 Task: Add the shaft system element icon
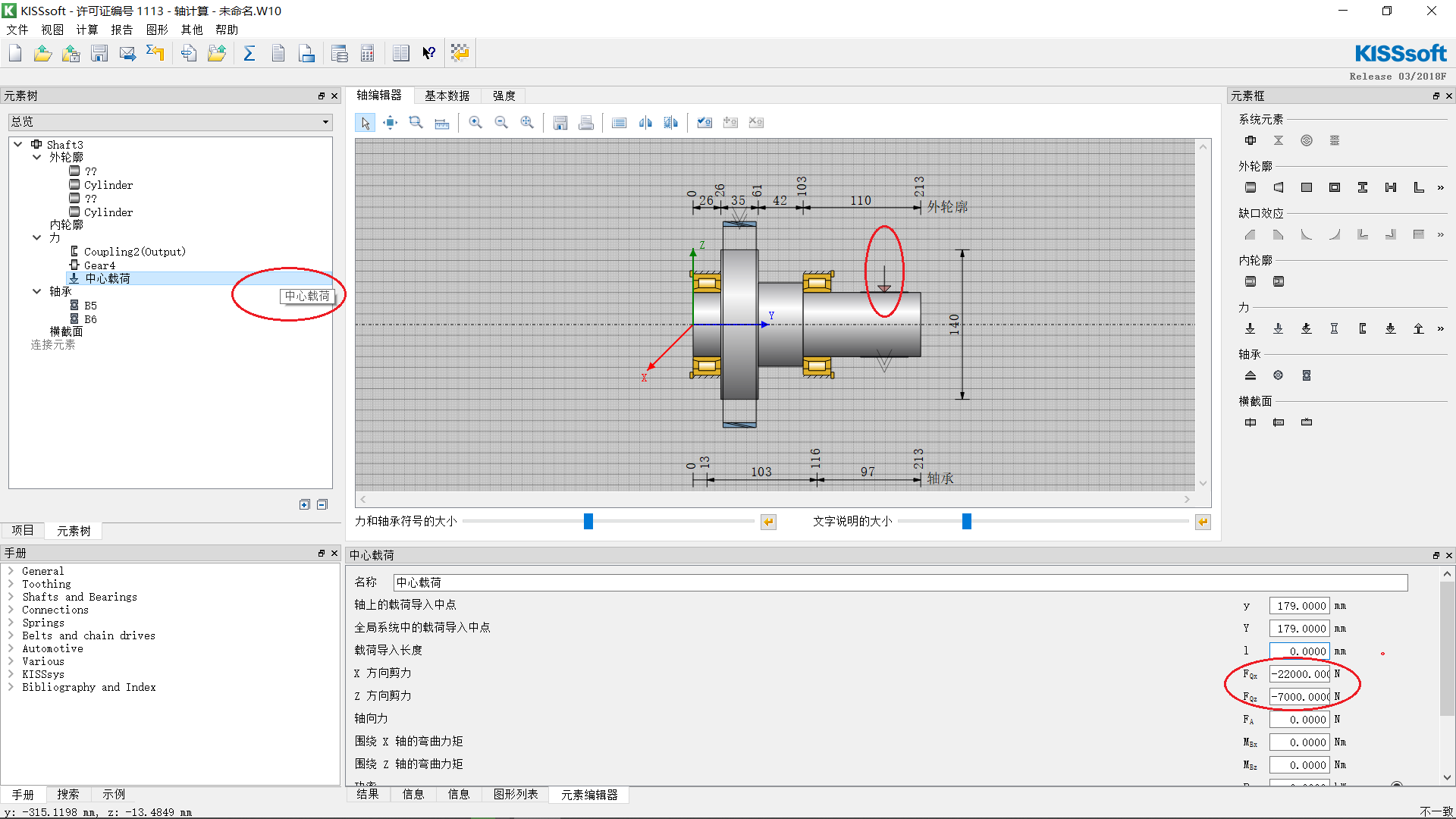coord(1250,140)
